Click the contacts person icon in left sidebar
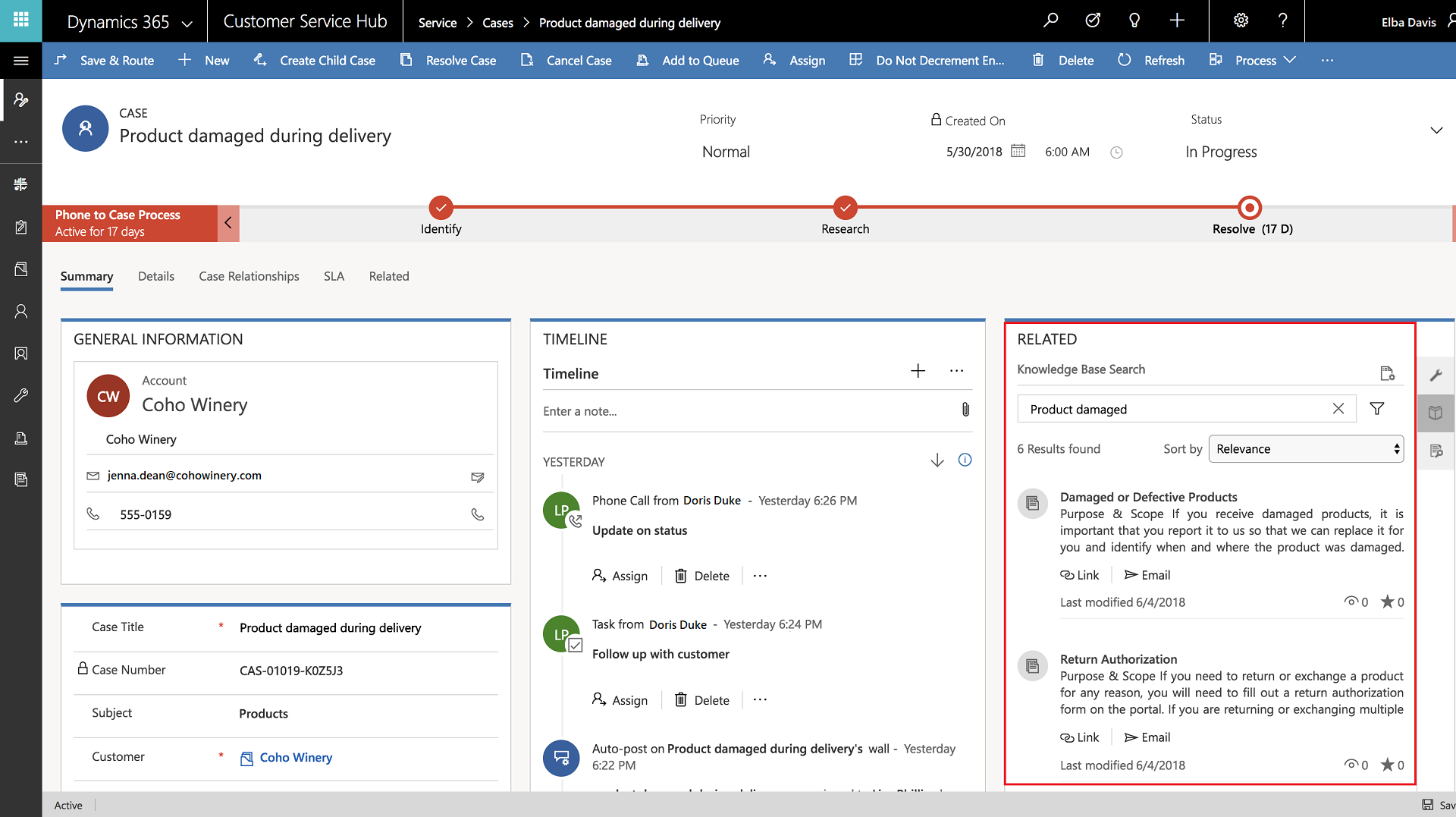This screenshot has height=817, width=1456. 20,311
